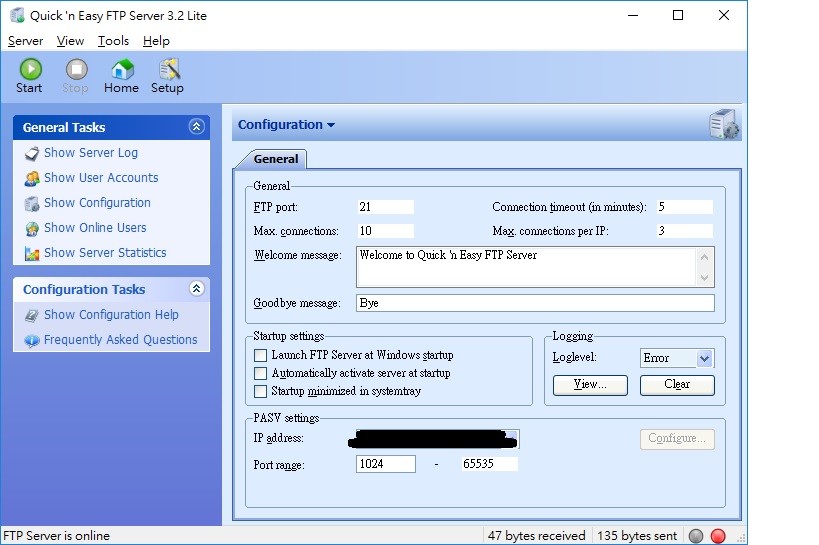Open Show User Accounts link
The image size is (819, 545).
101,178
